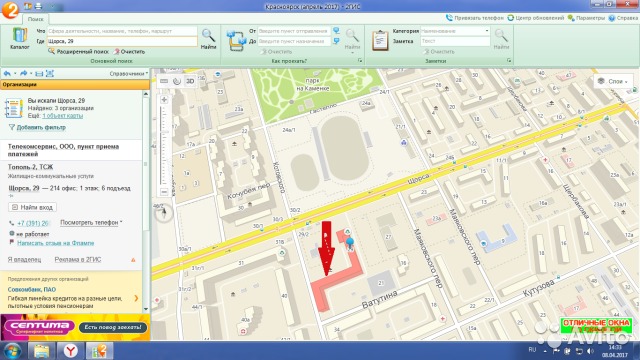Open Yandex browser from the taskbar

coord(71,351)
